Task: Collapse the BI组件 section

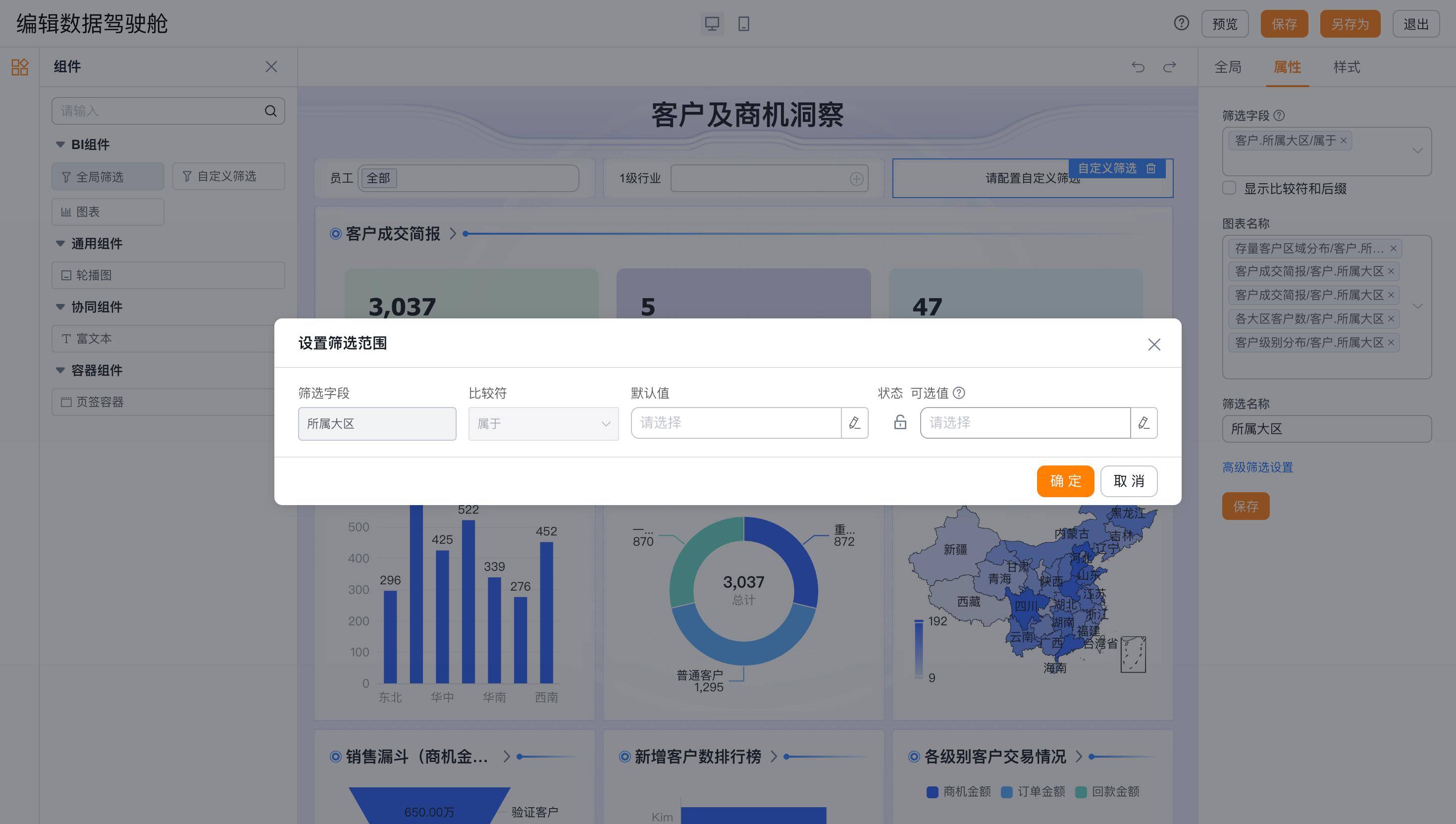Action: [60, 144]
